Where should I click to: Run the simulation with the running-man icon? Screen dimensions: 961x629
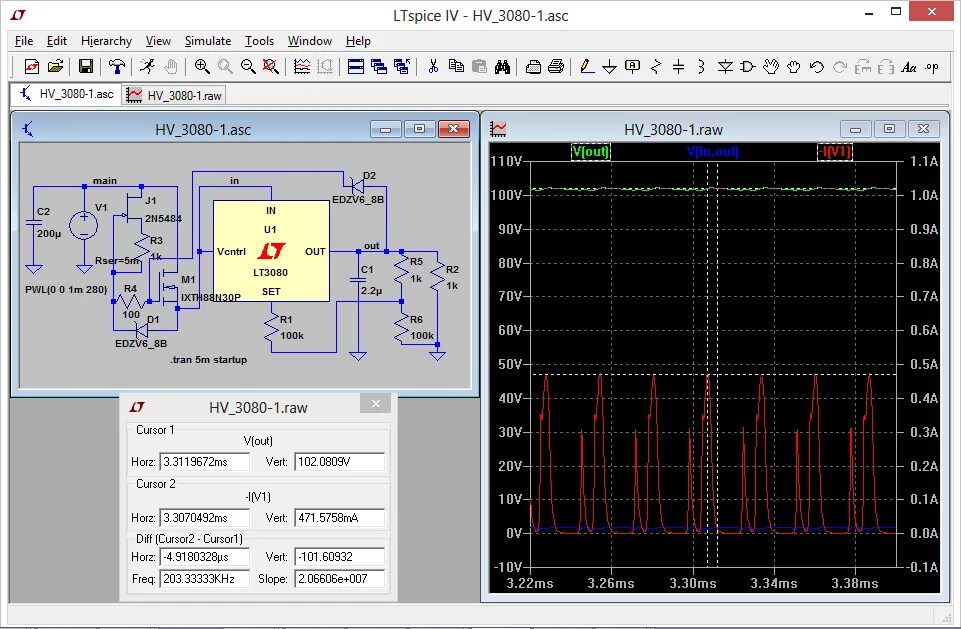pyautogui.click(x=147, y=66)
